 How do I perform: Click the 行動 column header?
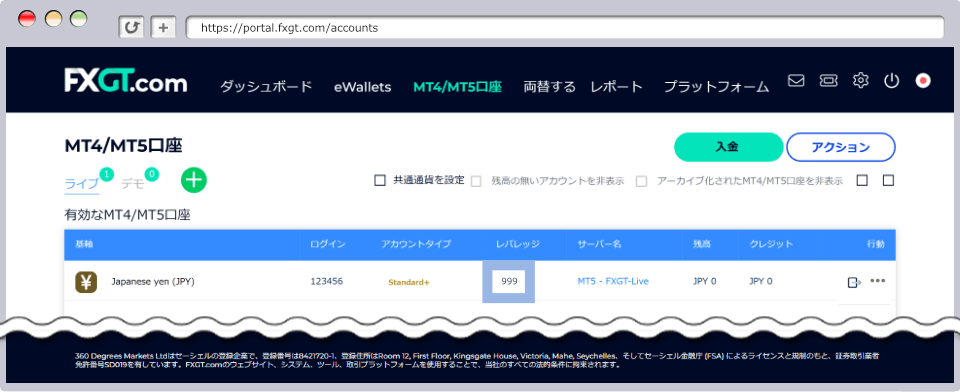[x=876, y=244]
